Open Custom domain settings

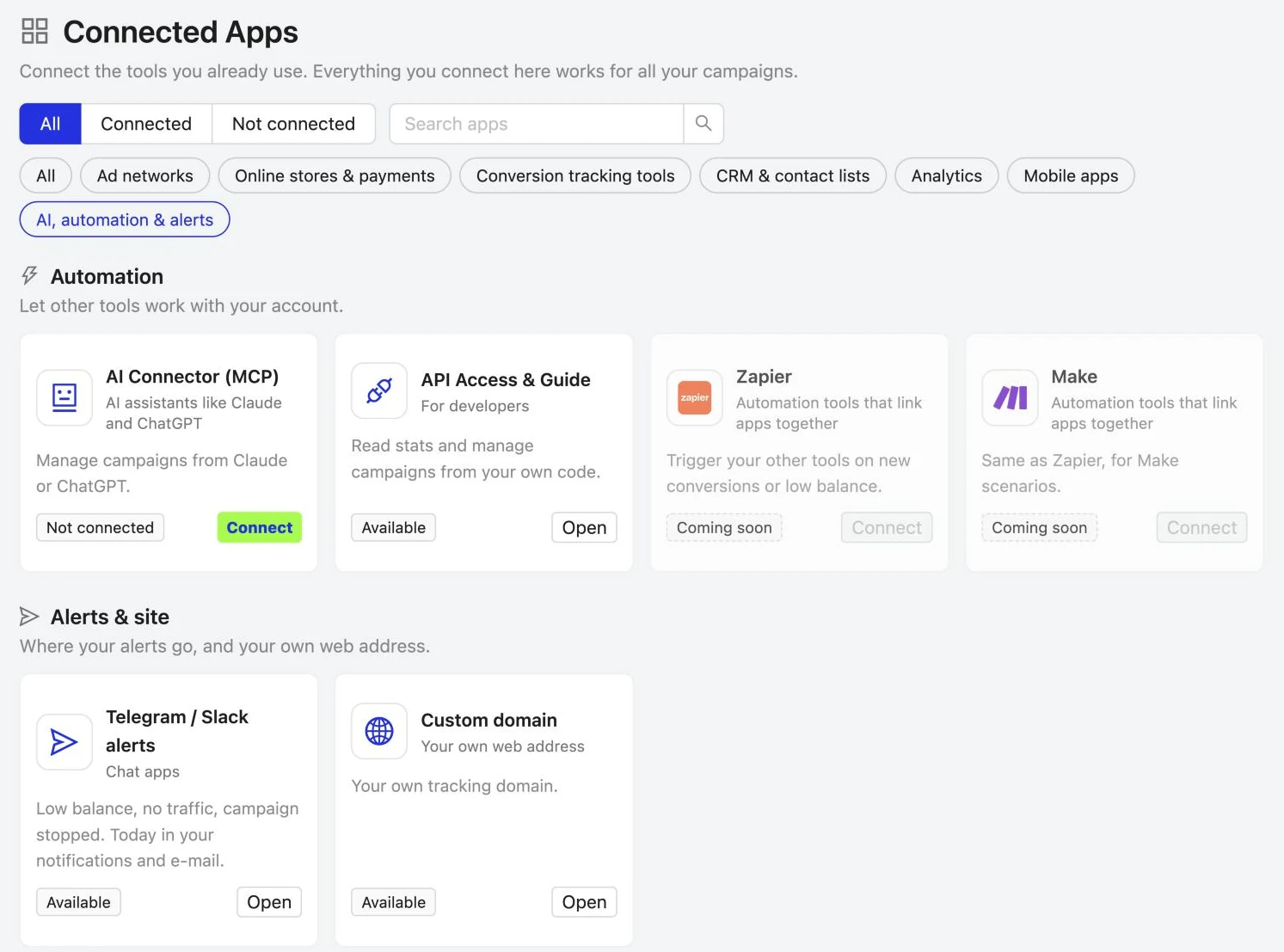[584, 902]
